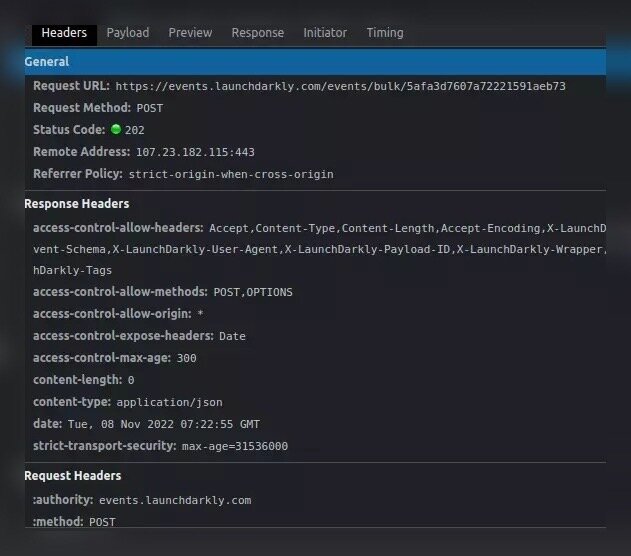Click the Status Code label

tap(69, 130)
